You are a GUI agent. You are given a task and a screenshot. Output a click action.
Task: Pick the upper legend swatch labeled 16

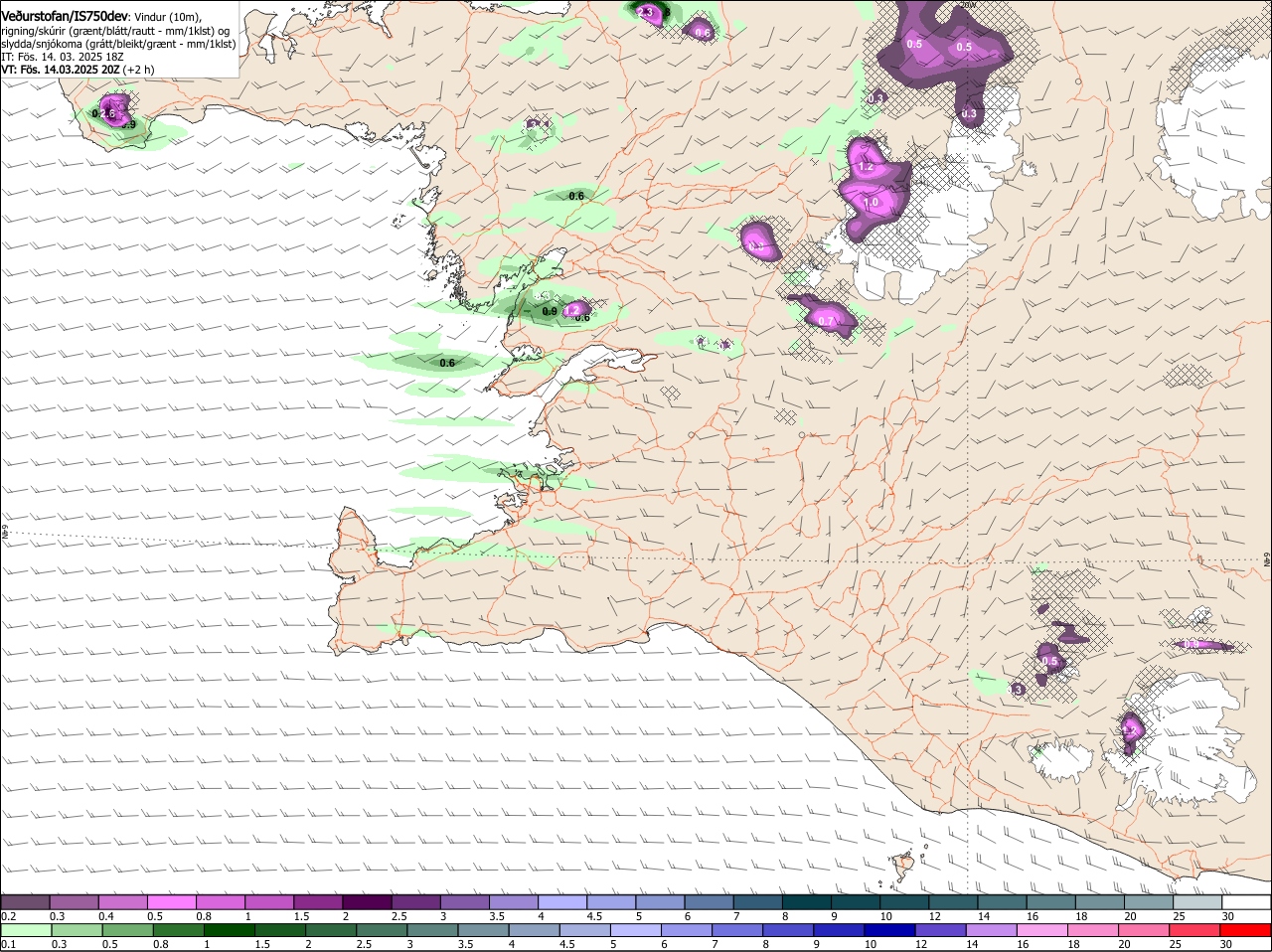(x=1051, y=901)
